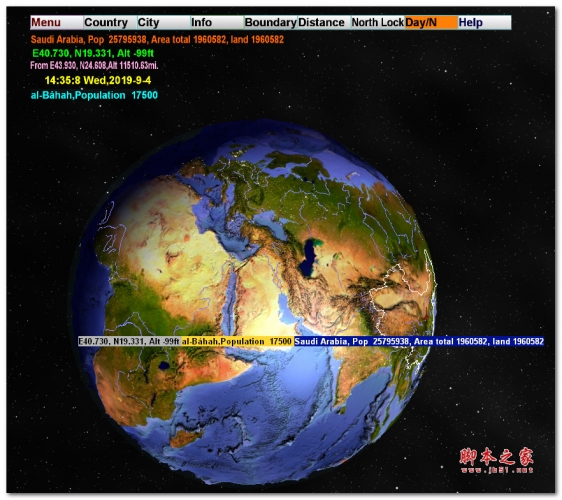This screenshot has width=562, height=500.
Task: Click the pink From E43.930 distance line
Action: [94, 65]
